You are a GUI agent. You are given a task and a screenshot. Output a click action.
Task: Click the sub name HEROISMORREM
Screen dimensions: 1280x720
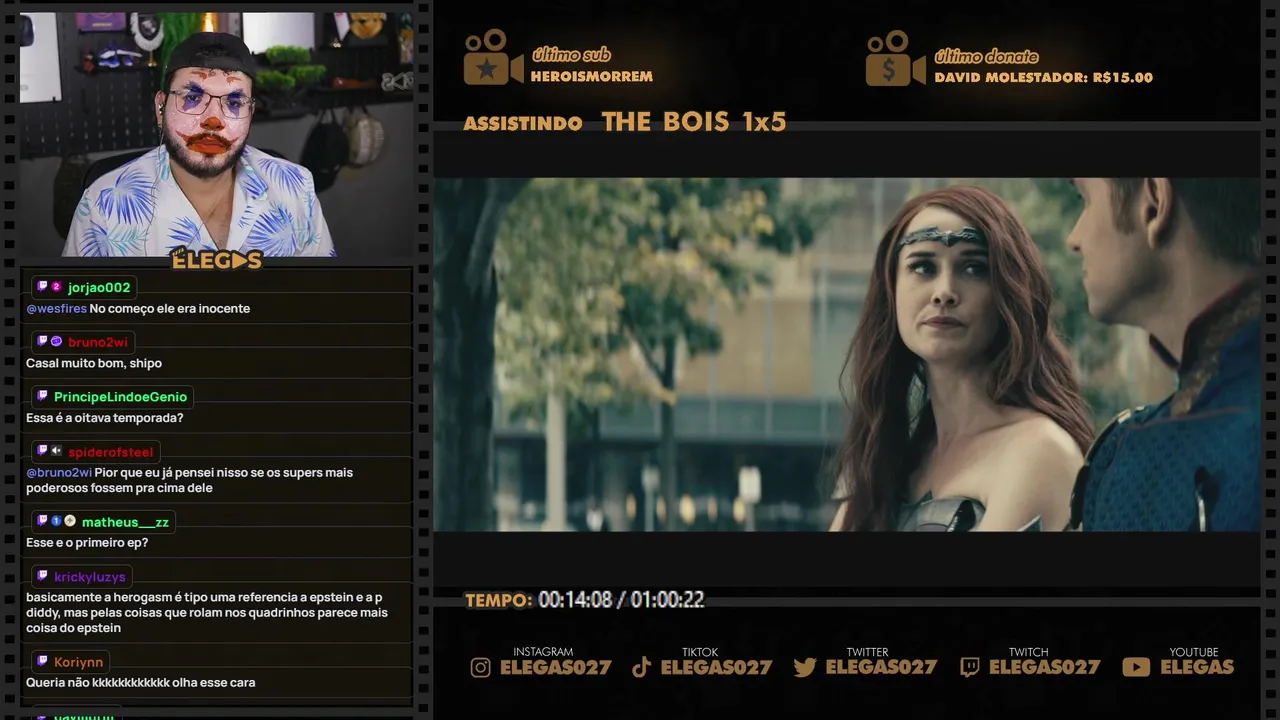coord(592,77)
